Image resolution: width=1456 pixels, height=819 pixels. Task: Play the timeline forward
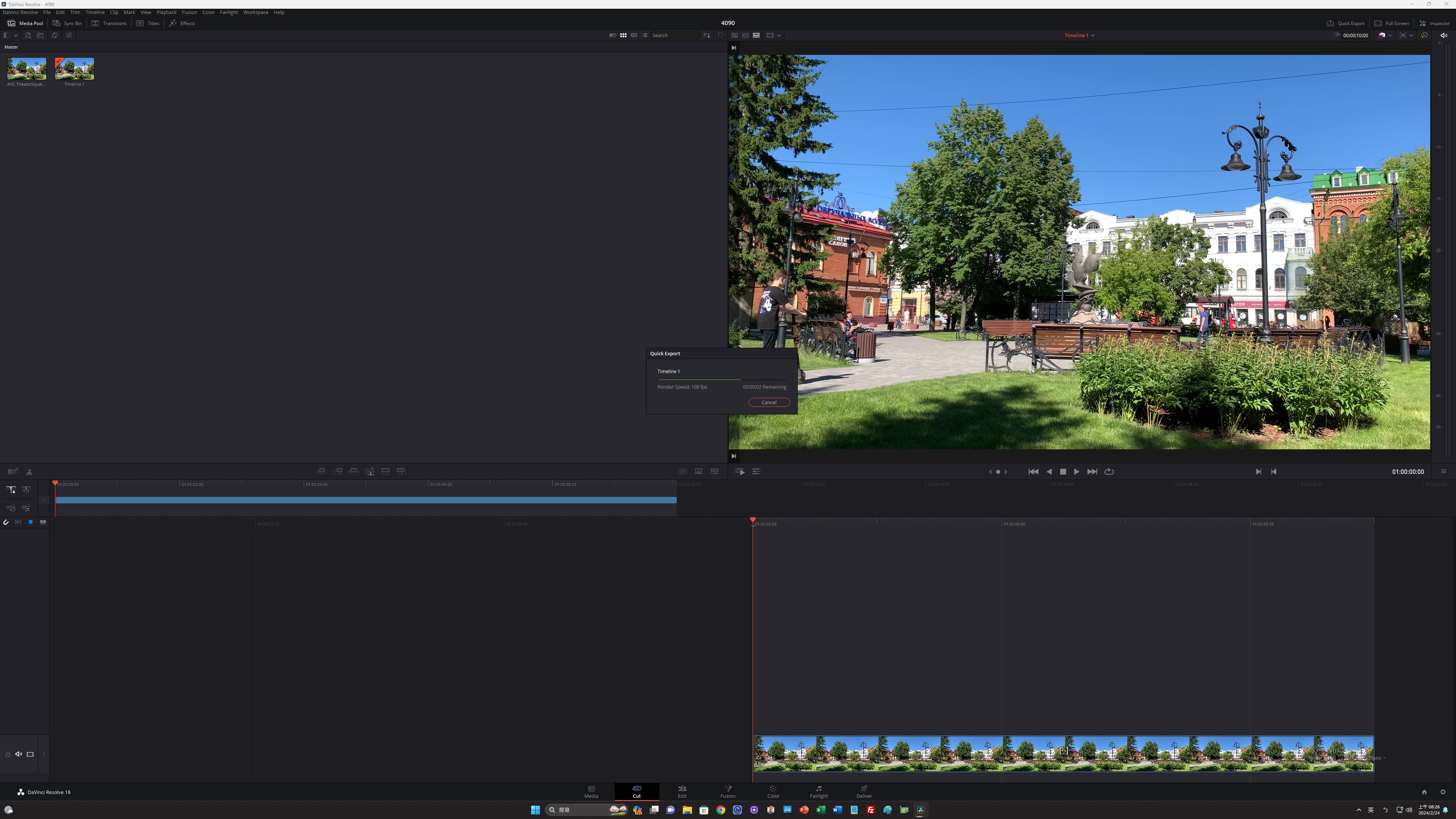[1076, 471]
